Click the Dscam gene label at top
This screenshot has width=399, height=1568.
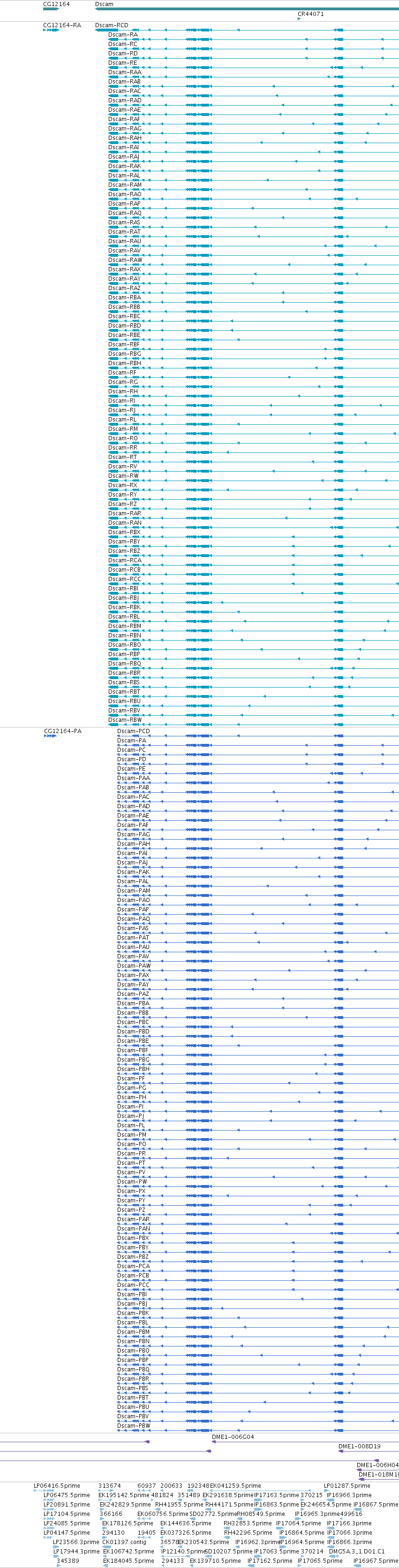click(x=104, y=4)
